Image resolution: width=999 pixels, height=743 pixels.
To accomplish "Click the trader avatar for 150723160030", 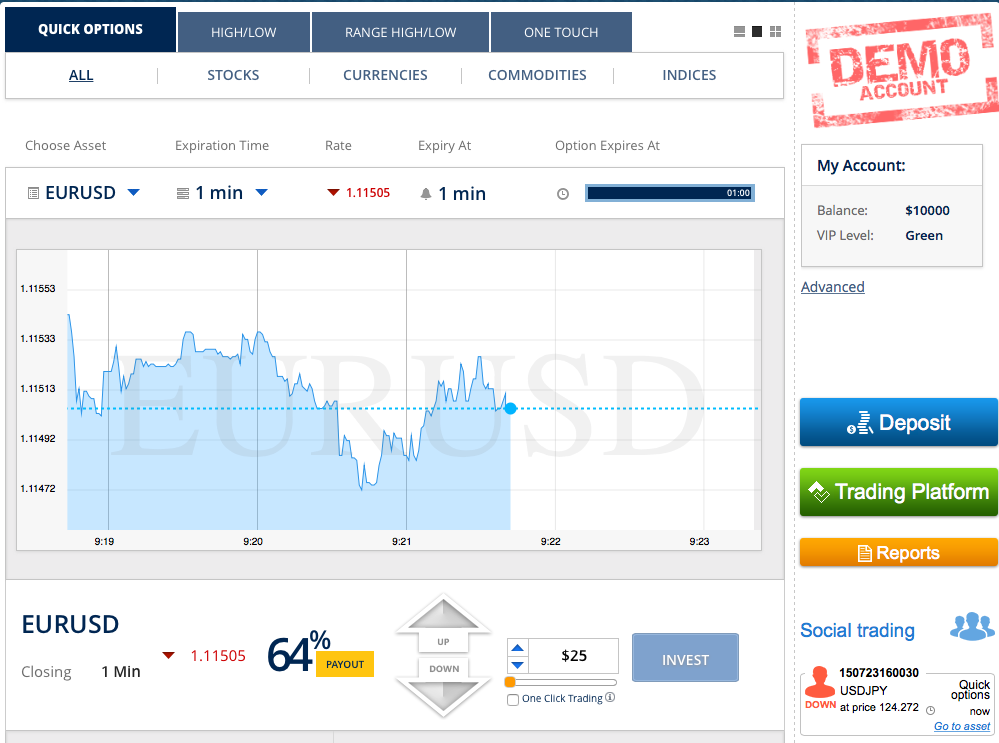I will point(819,682).
